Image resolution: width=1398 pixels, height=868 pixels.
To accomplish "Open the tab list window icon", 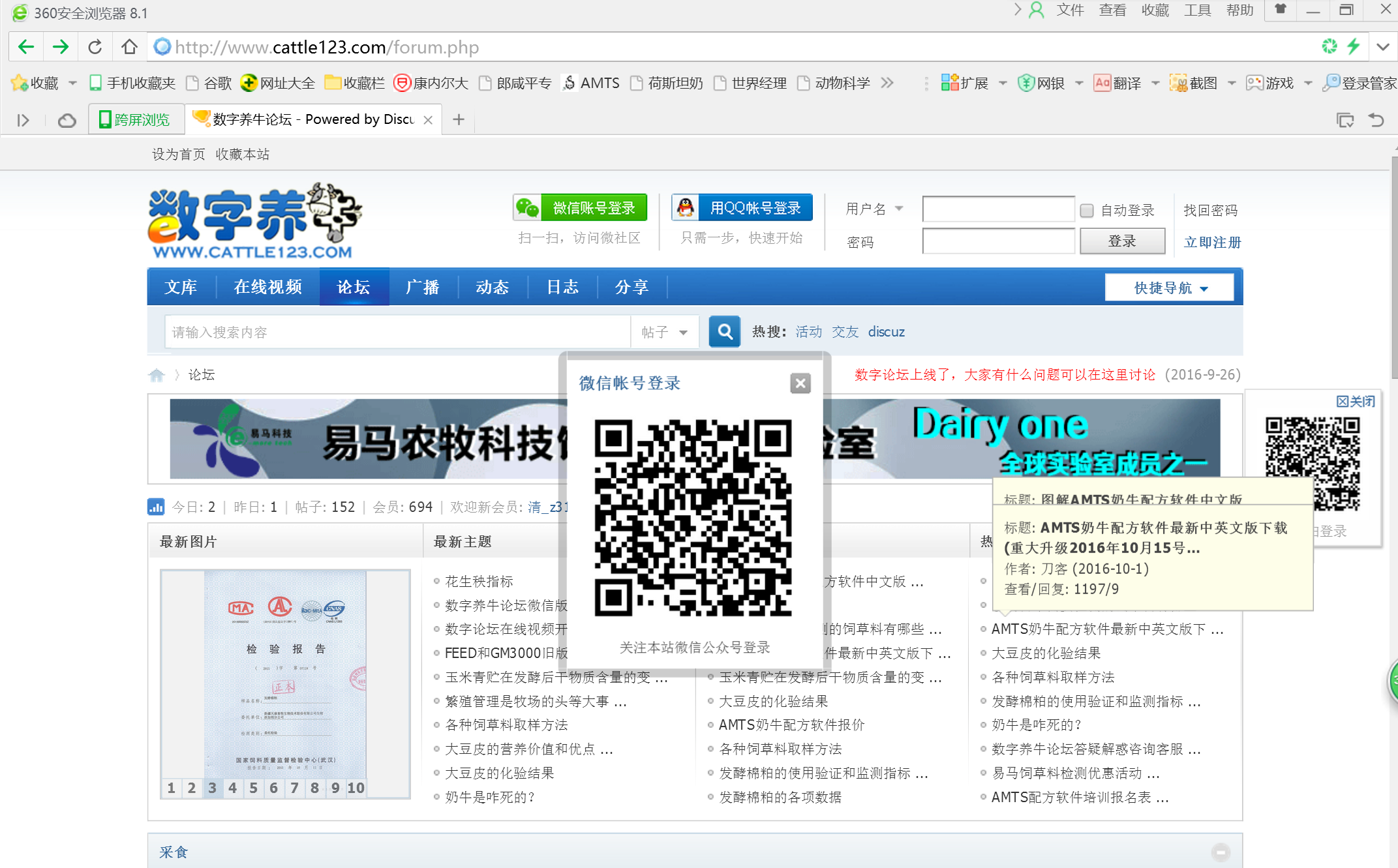I will (1345, 120).
